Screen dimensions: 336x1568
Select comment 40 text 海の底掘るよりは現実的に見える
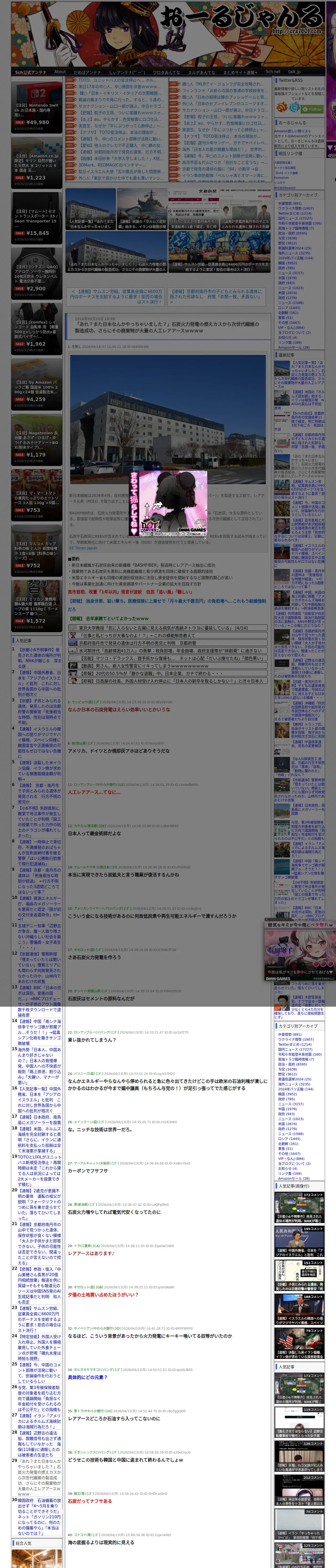(x=101, y=1542)
